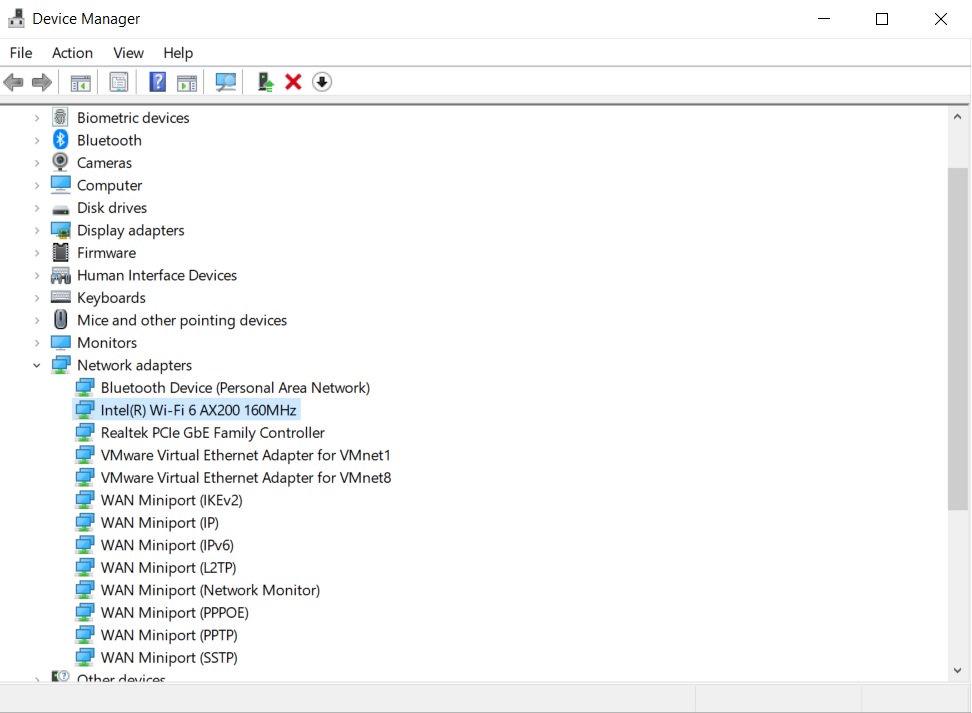
Task: Expand the Disk drives category
Action: [x=37, y=208]
